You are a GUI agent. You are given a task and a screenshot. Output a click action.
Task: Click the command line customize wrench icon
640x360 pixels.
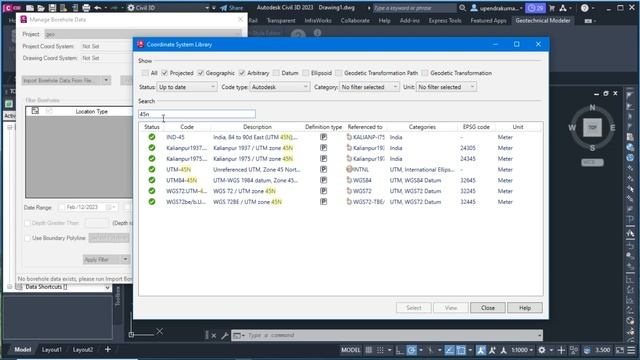click(x=224, y=336)
